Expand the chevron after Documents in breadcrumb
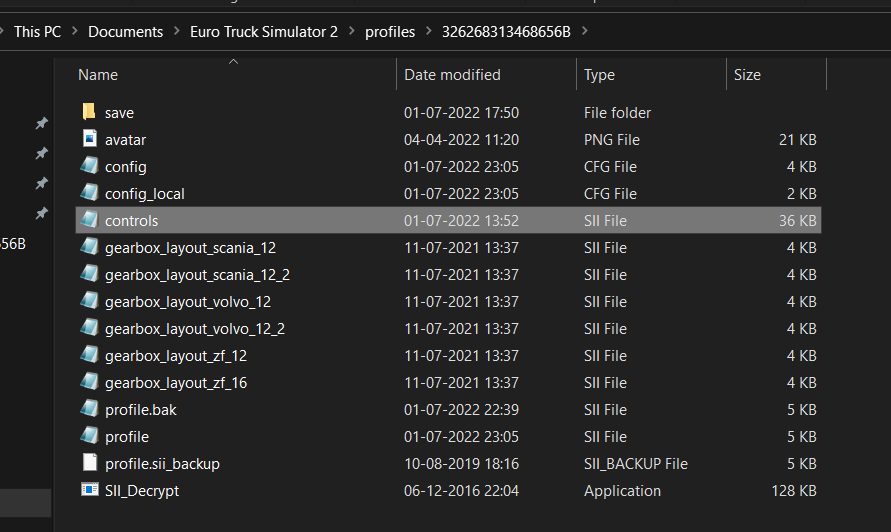 [176, 32]
